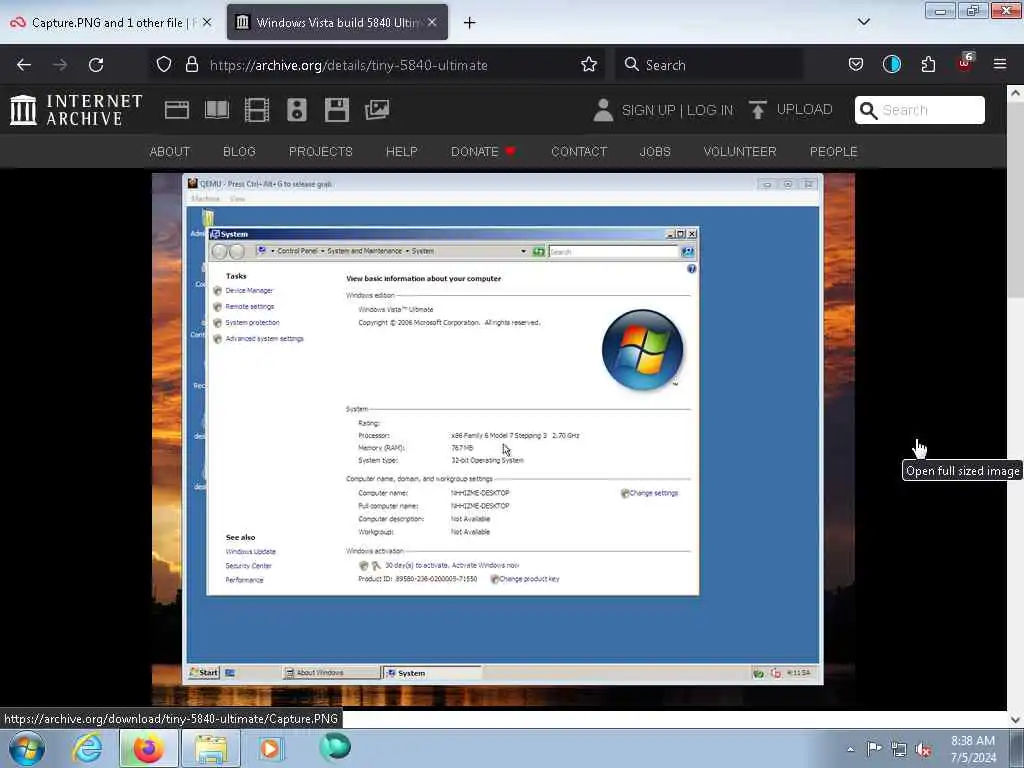Click the muted volume tray icon
This screenshot has height=768, width=1024.
point(923,750)
